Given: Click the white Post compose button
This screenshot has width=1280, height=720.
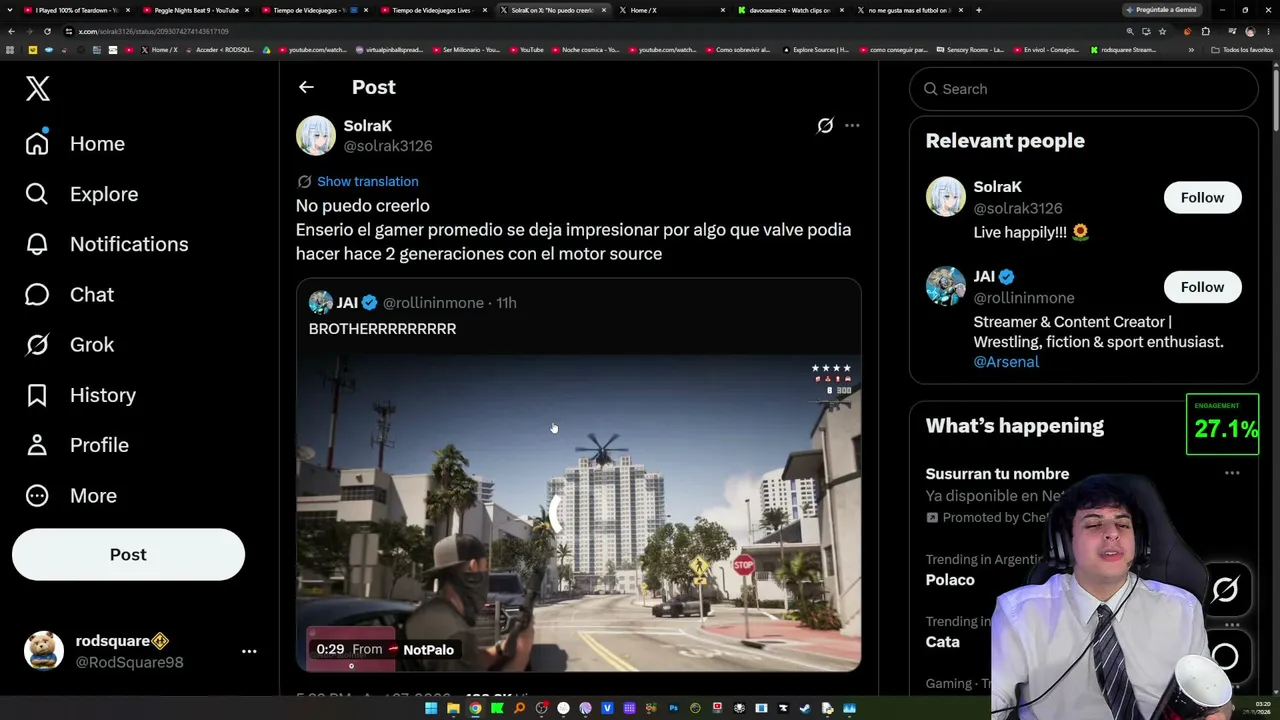Looking at the screenshot, I should [128, 555].
